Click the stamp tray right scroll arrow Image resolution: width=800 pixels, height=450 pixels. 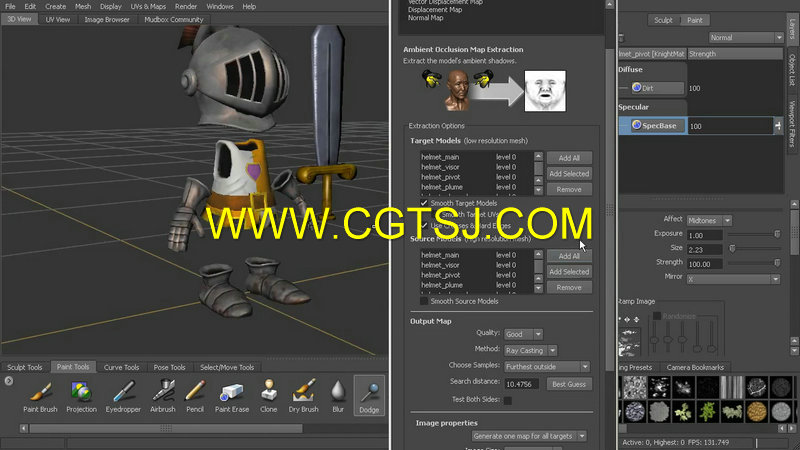(x=792, y=429)
